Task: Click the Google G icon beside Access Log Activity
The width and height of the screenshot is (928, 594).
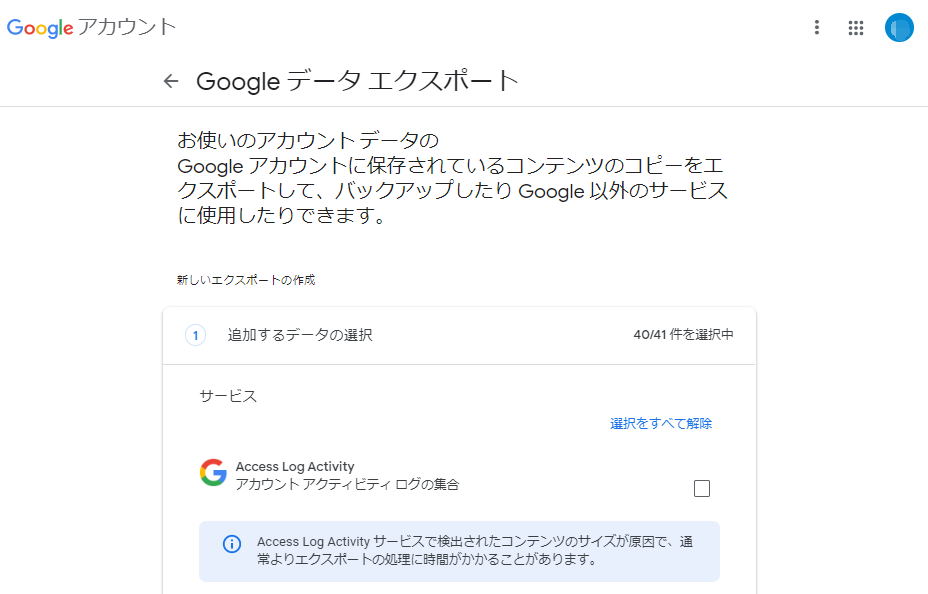Action: [210, 473]
